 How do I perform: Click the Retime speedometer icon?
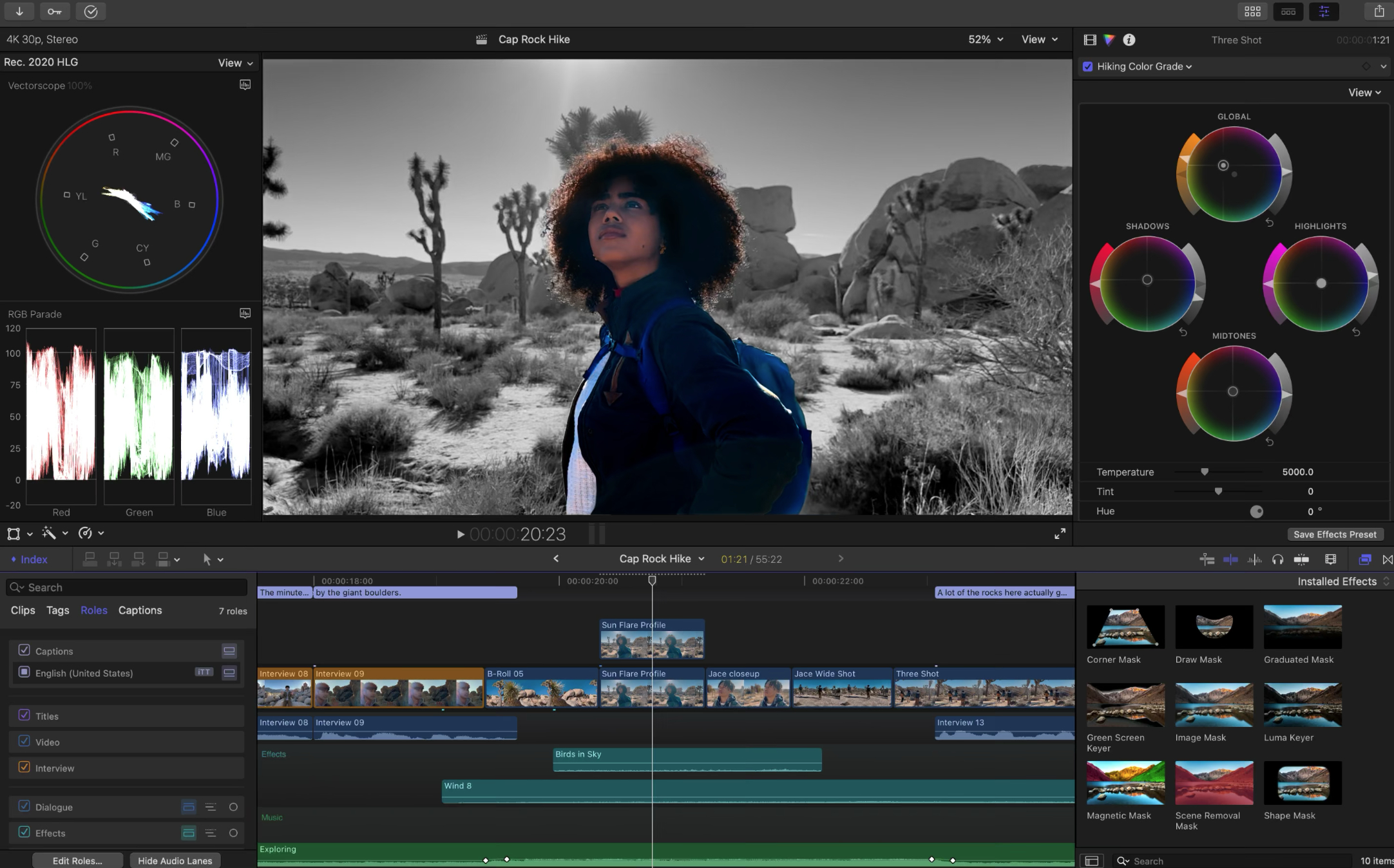[86, 533]
